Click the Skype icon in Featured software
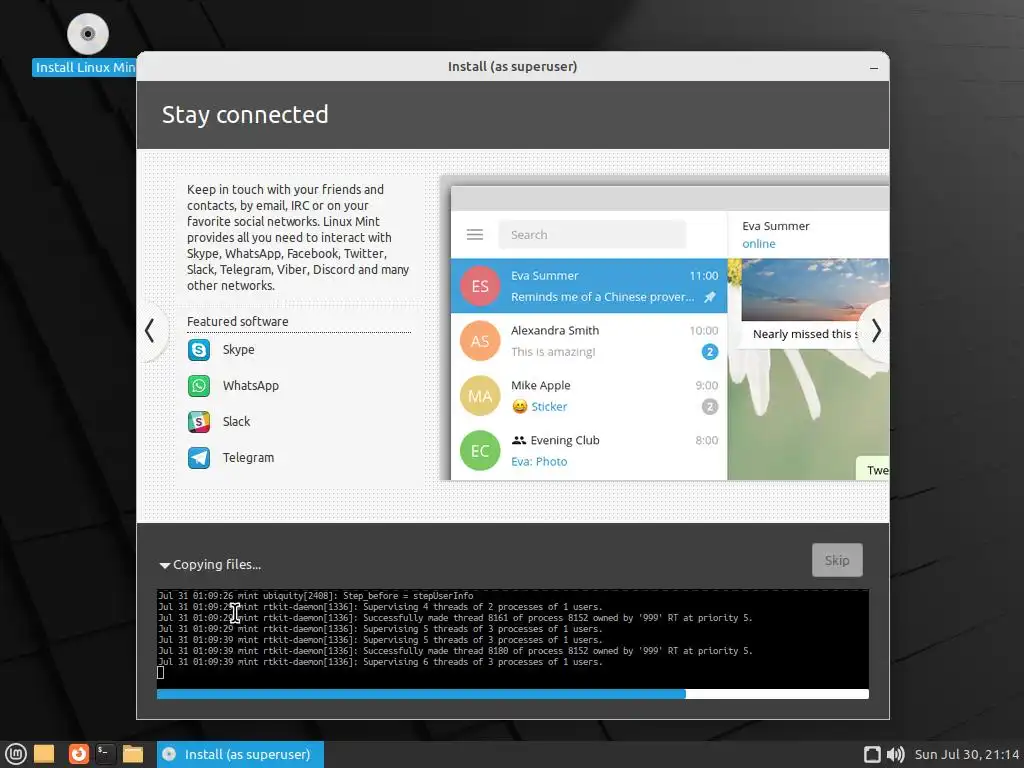1024x768 pixels. (199, 350)
